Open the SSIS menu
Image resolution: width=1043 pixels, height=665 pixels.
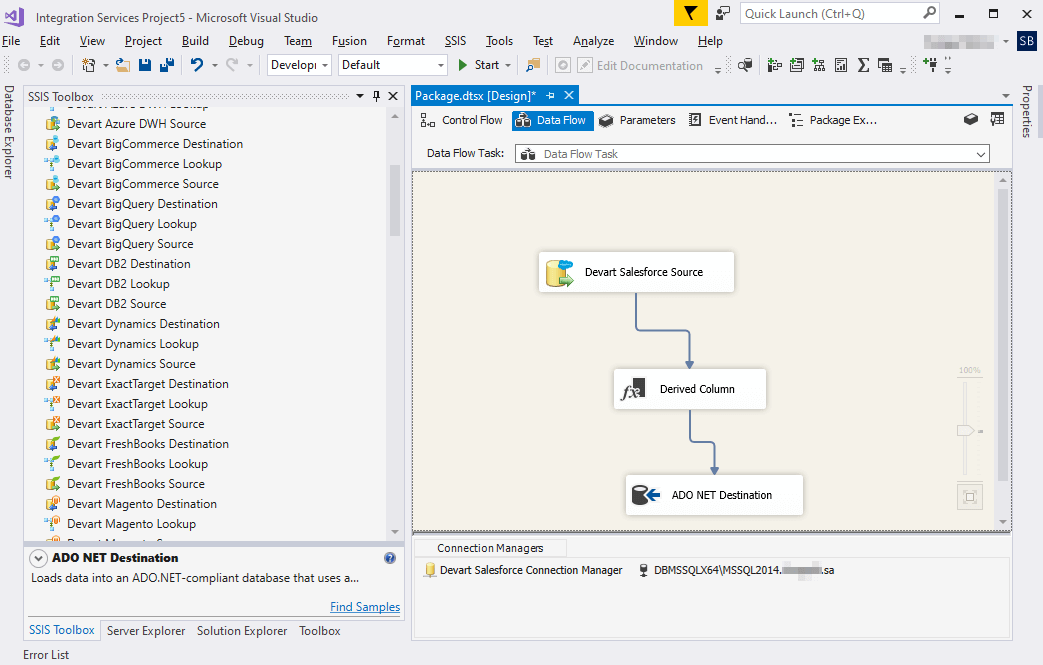pos(455,41)
